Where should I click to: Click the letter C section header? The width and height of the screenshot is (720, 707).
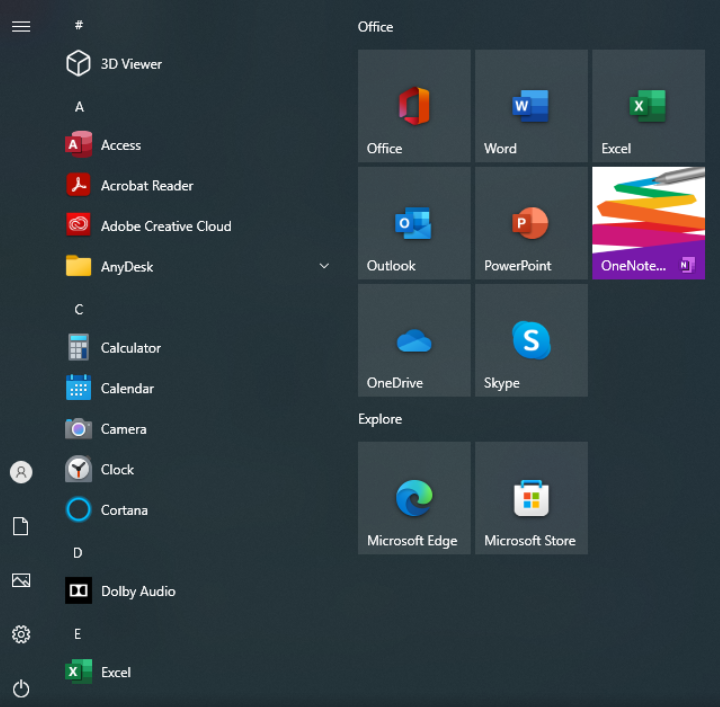coord(79,309)
